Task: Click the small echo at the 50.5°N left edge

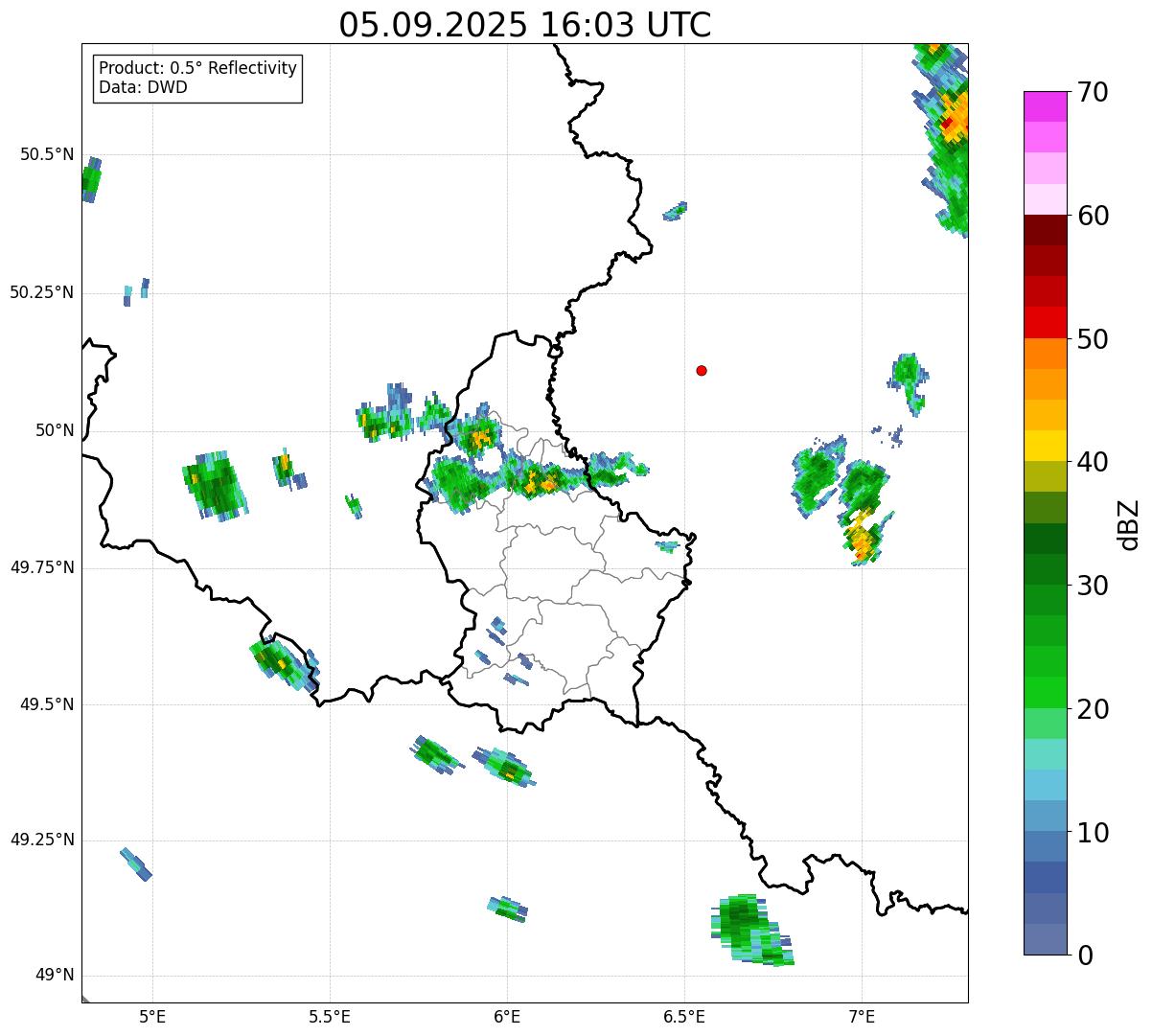Action: click(x=91, y=179)
